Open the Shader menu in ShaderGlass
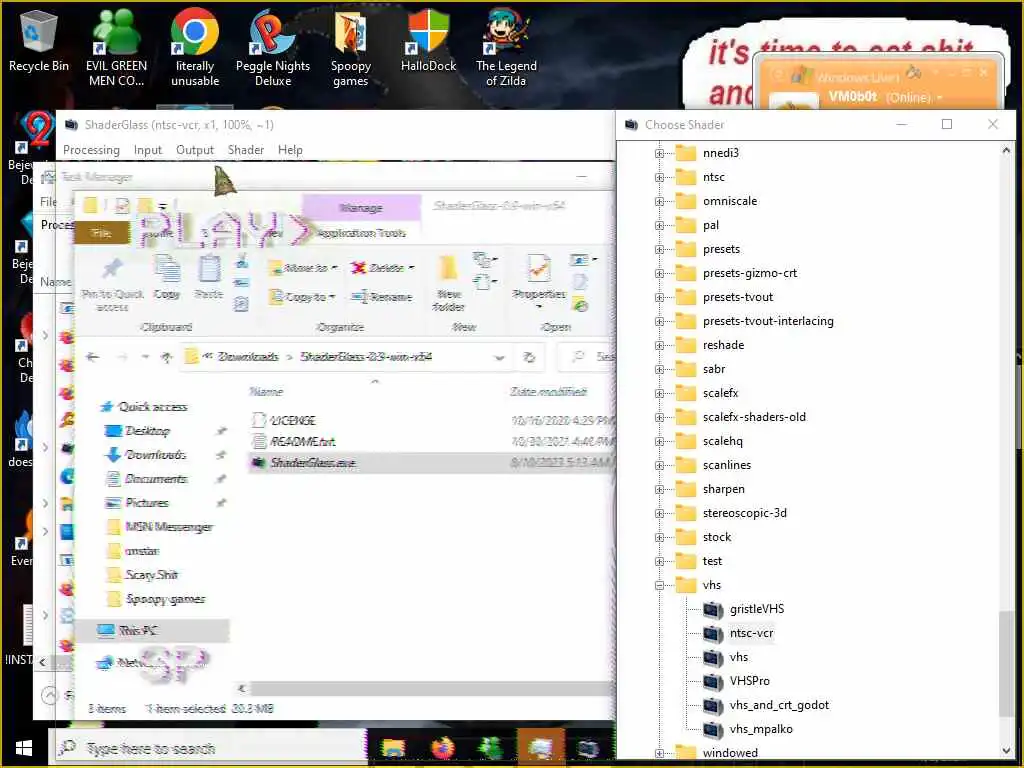 (x=246, y=150)
